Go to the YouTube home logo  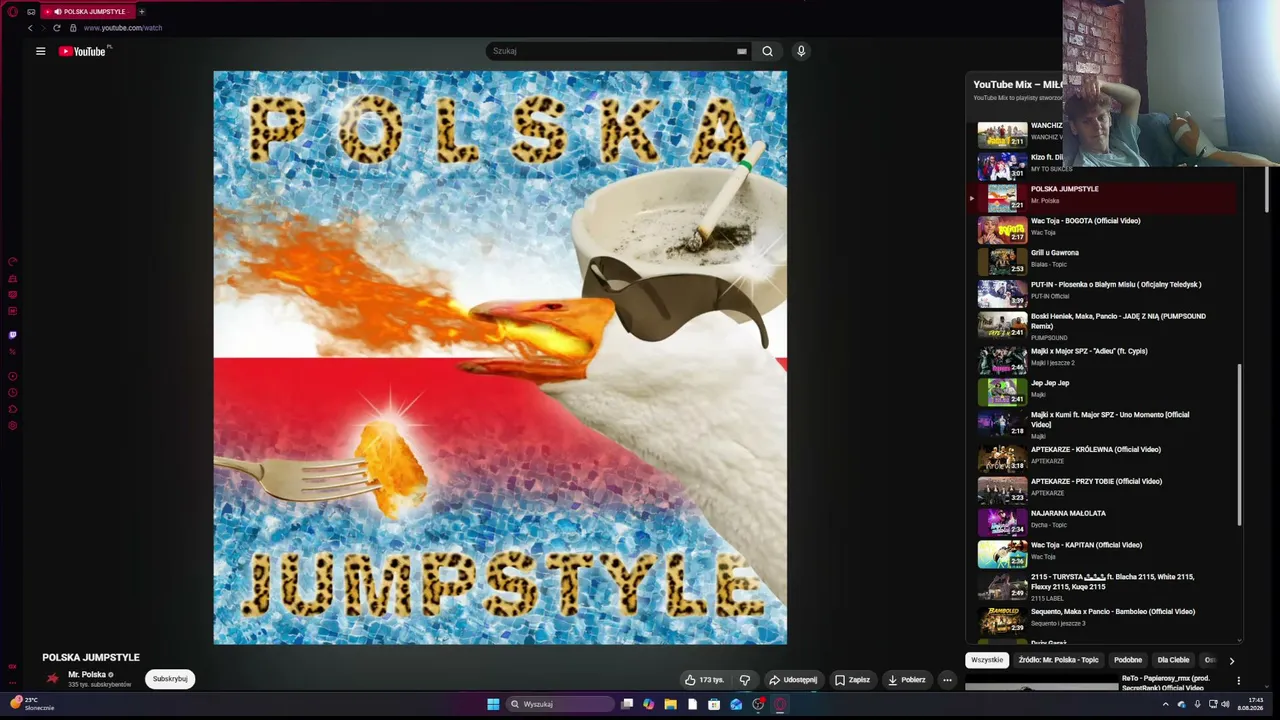(x=83, y=51)
